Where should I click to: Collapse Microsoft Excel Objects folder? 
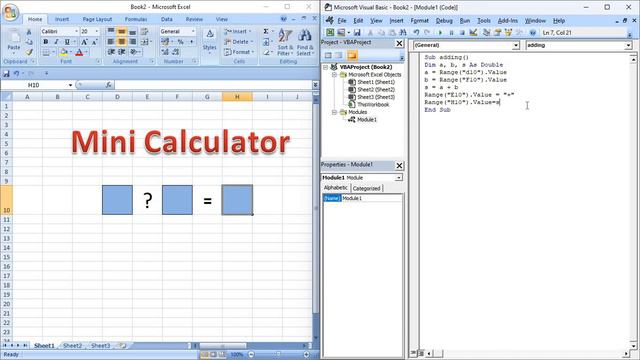[334, 75]
